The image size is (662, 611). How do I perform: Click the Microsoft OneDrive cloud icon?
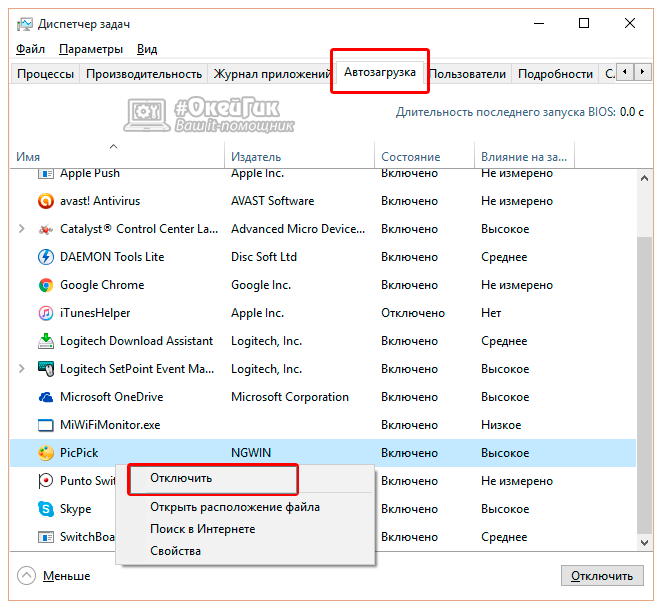[x=45, y=397]
